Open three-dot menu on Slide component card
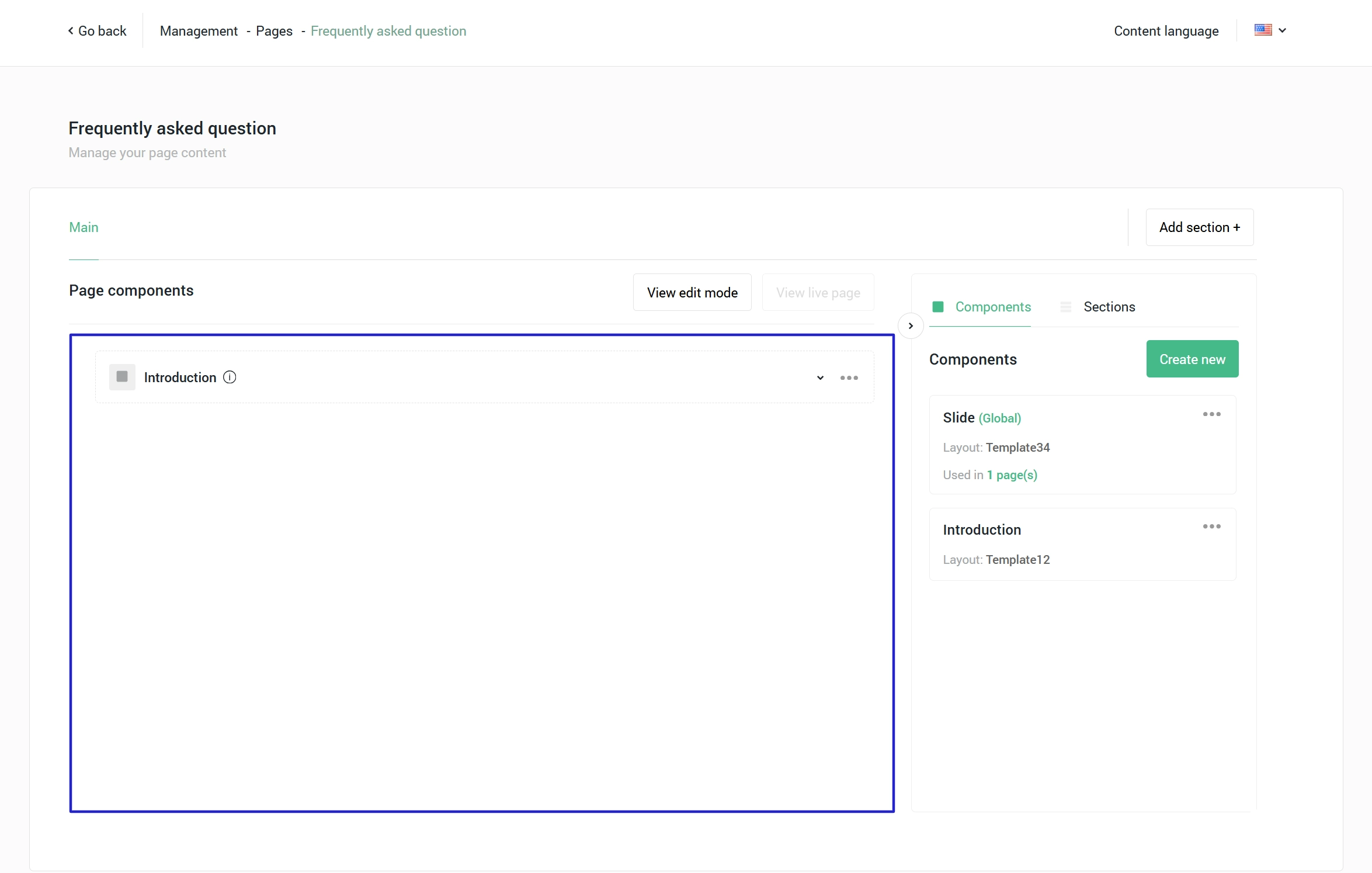 tap(1211, 414)
